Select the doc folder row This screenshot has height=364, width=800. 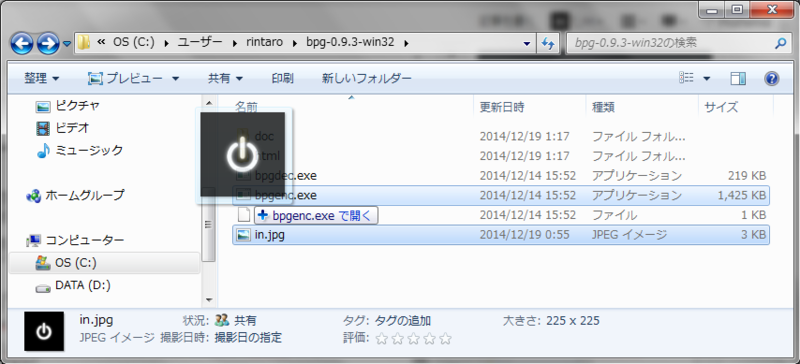coord(501,136)
